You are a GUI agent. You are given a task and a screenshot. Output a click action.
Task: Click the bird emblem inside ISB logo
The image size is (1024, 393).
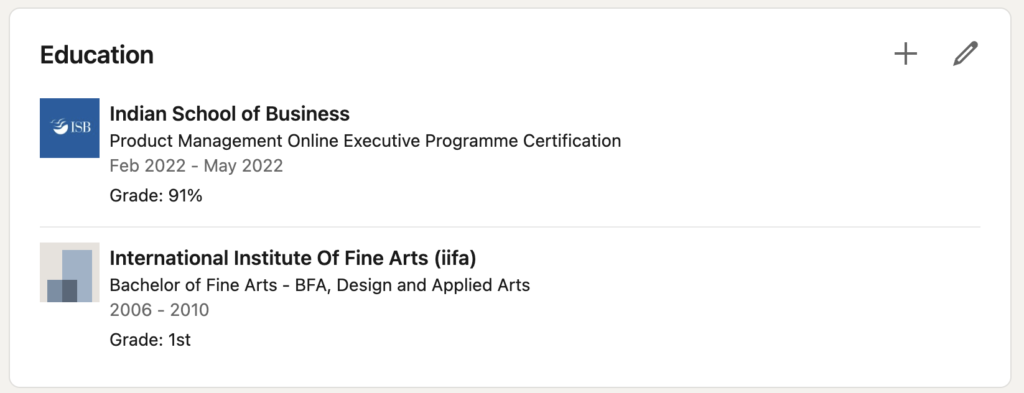59,127
